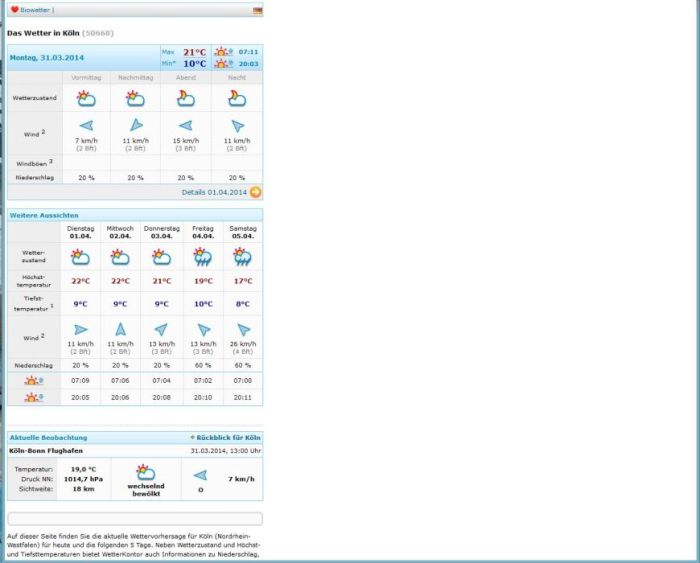
Task: Click the Aktuelle Beobachtung header
Action: pyautogui.click(x=48, y=438)
